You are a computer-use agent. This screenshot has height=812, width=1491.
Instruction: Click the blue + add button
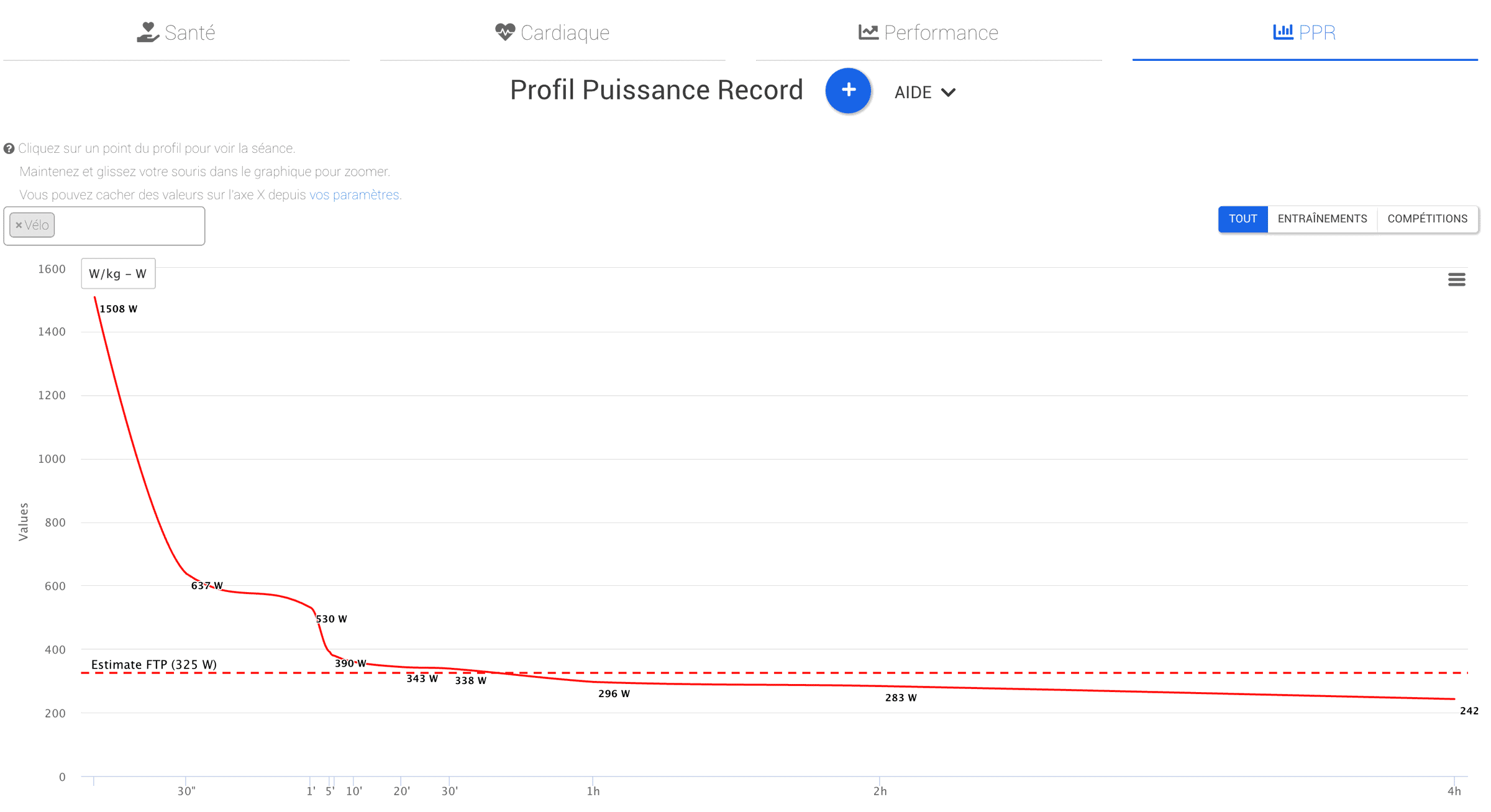click(848, 91)
